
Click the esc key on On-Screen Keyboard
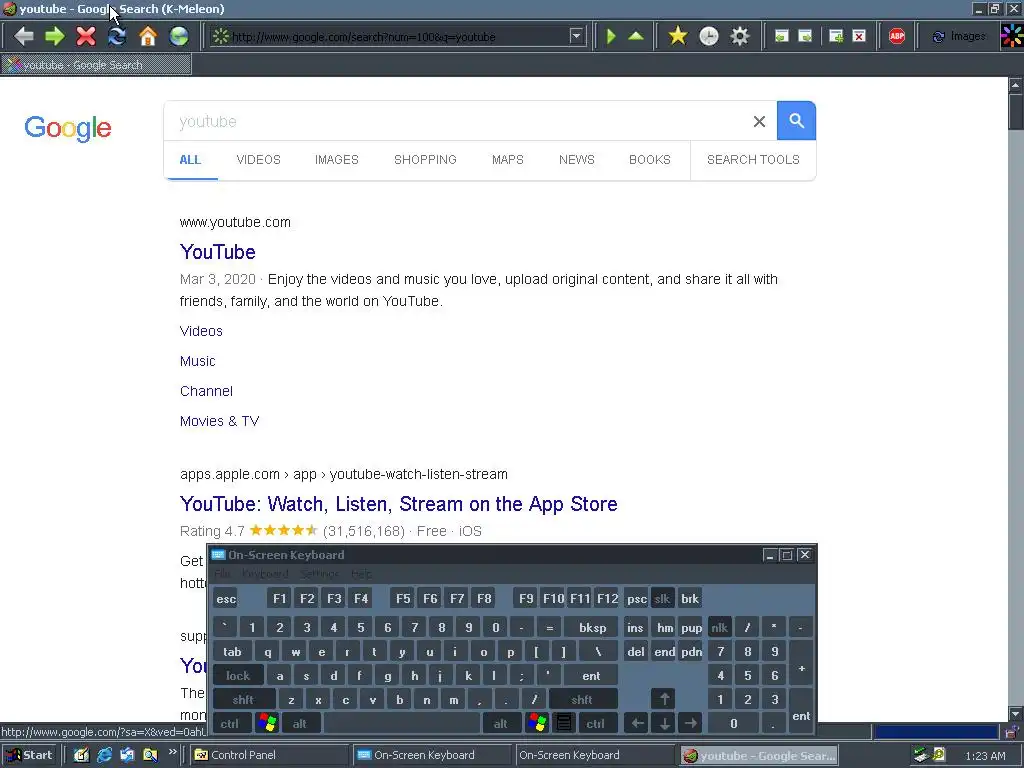226,599
